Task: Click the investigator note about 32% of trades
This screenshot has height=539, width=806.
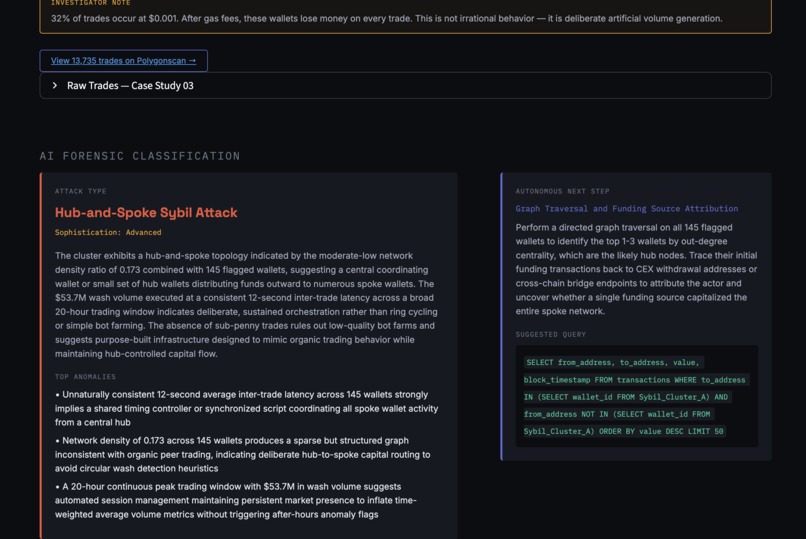Action: [387, 18]
